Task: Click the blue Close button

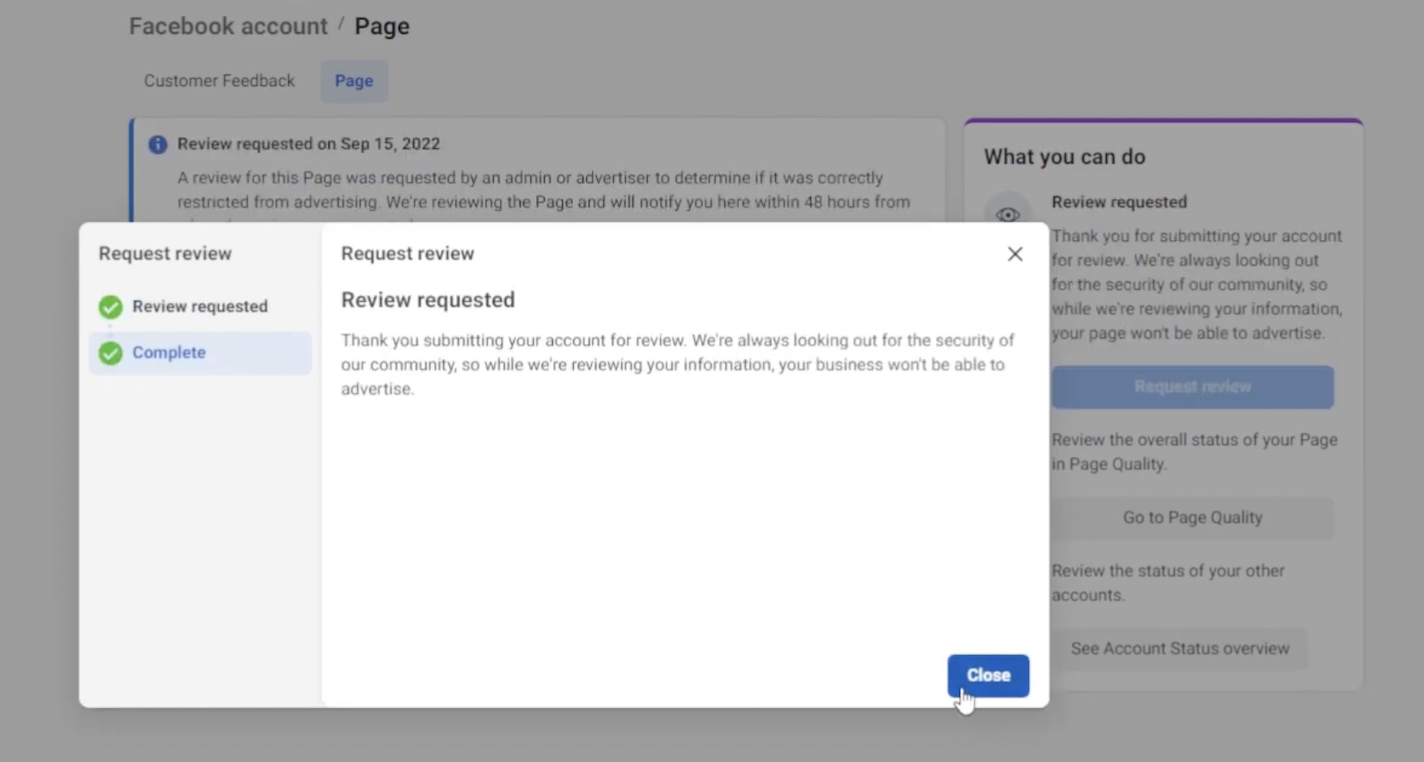Action: (x=988, y=676)
